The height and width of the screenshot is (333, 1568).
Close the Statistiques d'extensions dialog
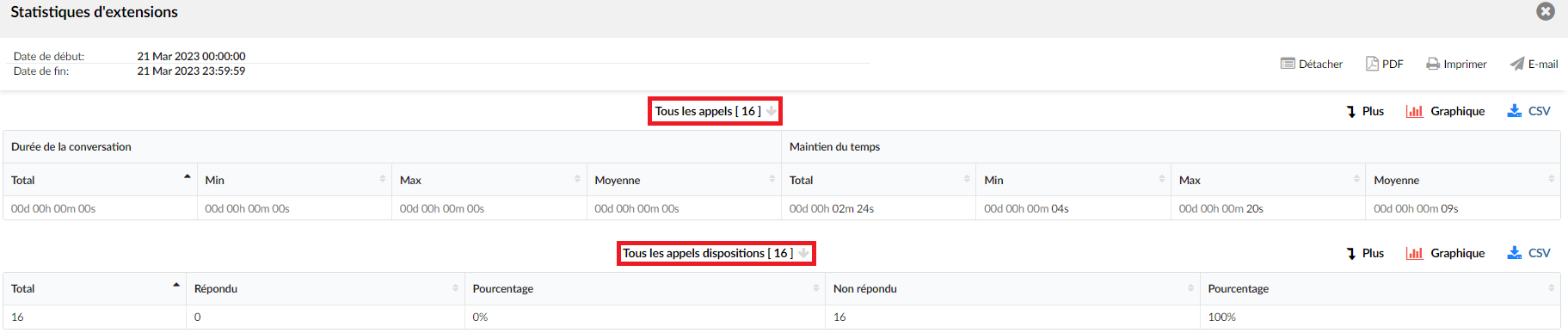(x=1546, y=11)
